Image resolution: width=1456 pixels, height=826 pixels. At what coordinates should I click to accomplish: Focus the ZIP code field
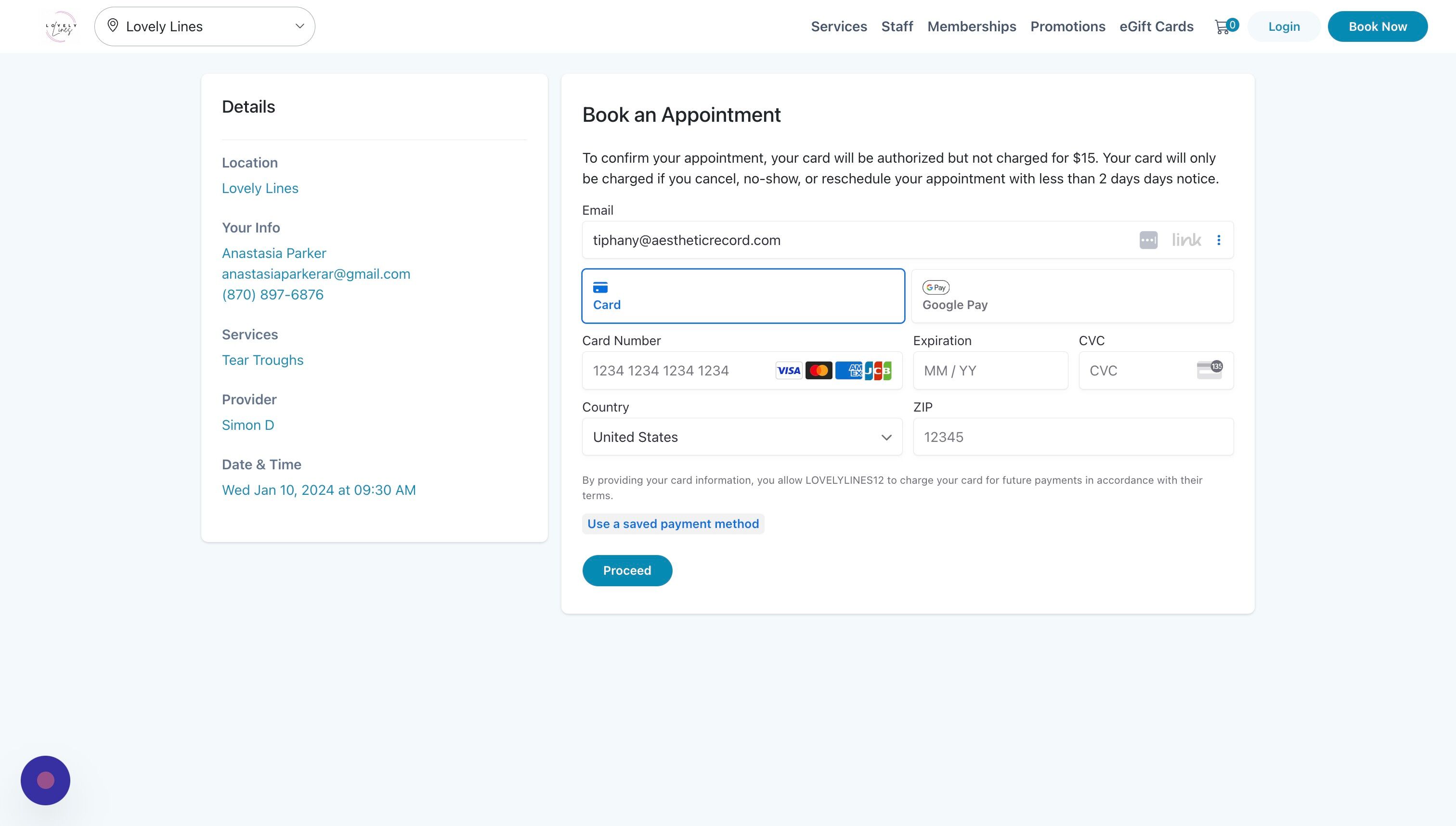tap(1073, 437)
